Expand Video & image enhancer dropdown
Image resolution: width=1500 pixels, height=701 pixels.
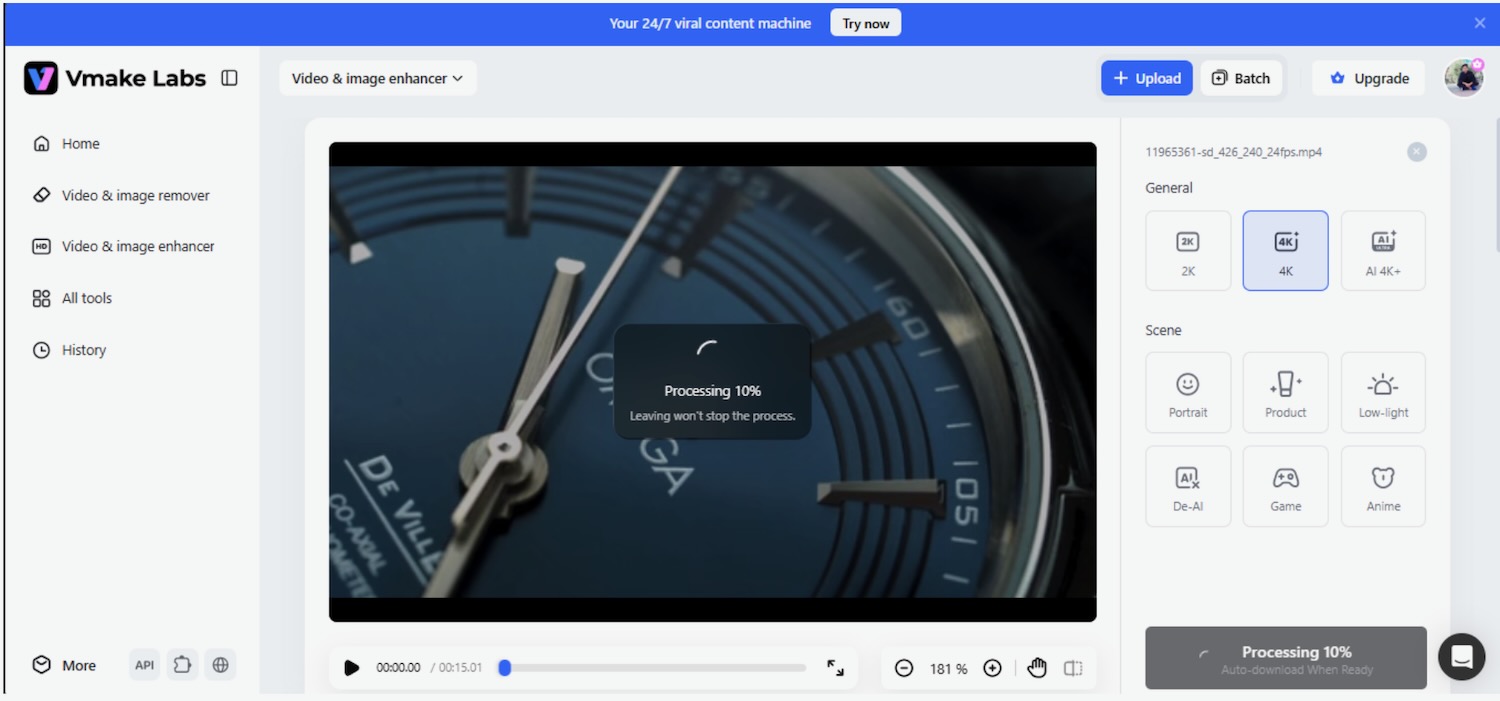click(378, 78)
